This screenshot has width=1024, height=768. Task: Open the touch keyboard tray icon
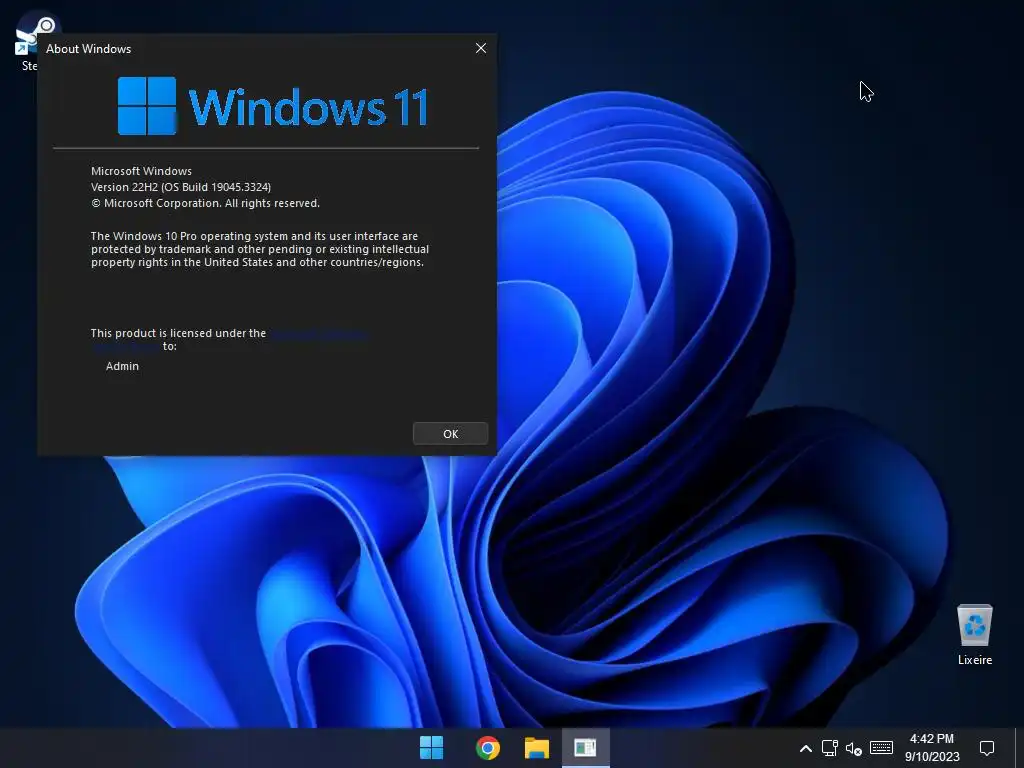coord(881,748)
